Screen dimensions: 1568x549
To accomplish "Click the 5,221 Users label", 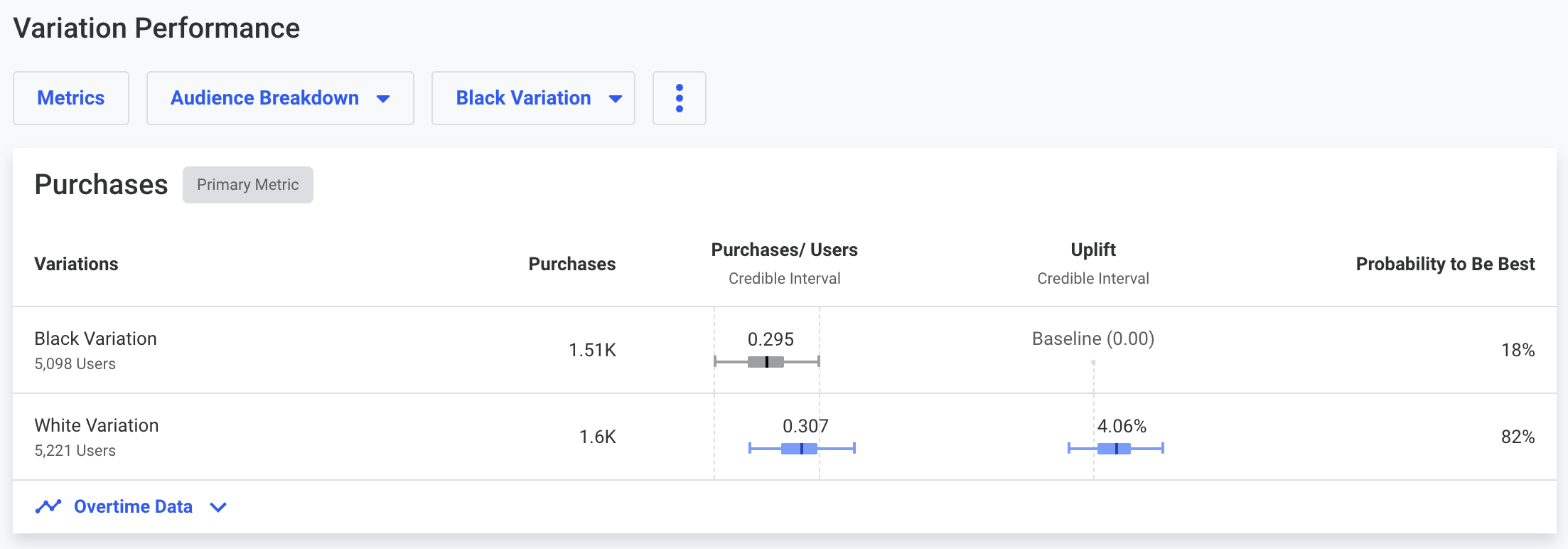I will coord(75,450).
